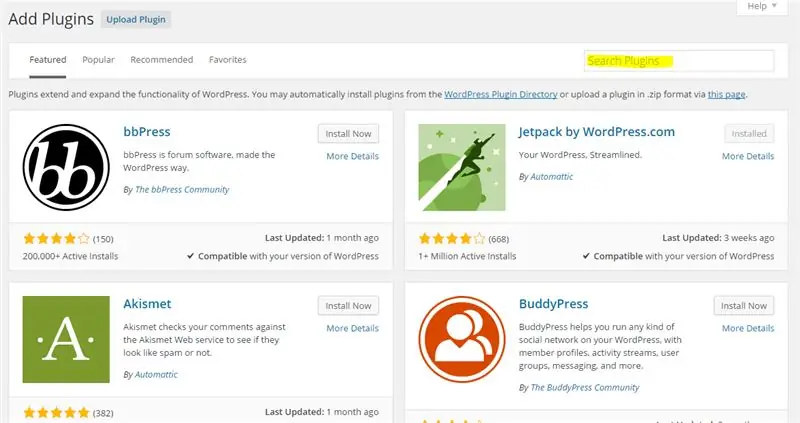Image resolution: width=800 pixels, height=423 pixels.
Task: Open More Details for BuddyPress
Action: (748, 328)
